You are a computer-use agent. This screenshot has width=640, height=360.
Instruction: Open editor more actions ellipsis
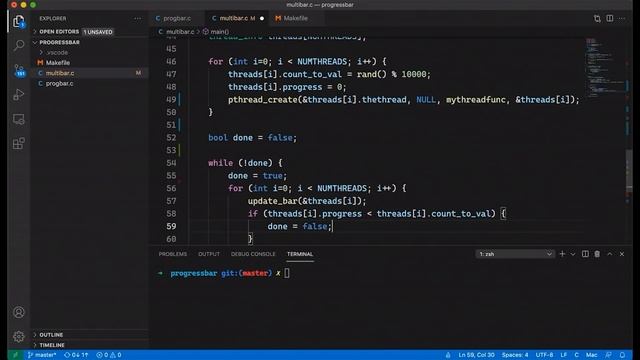click(x=622, y=18)
